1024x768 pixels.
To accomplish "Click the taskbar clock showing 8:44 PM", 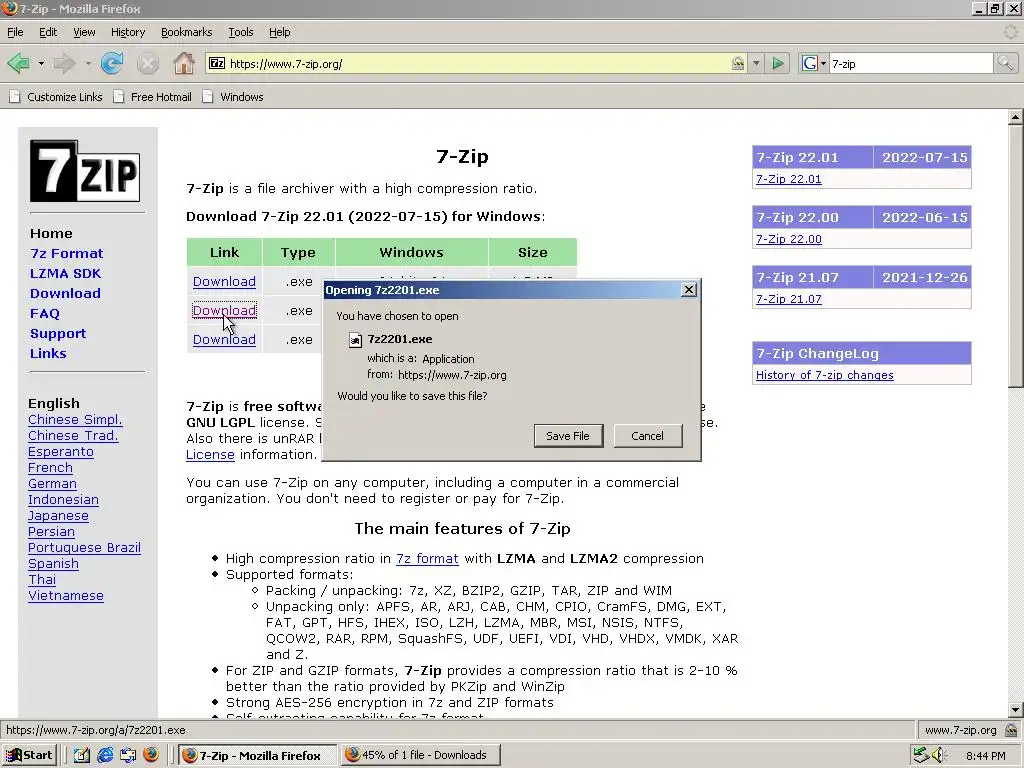I will pos(985,756).
